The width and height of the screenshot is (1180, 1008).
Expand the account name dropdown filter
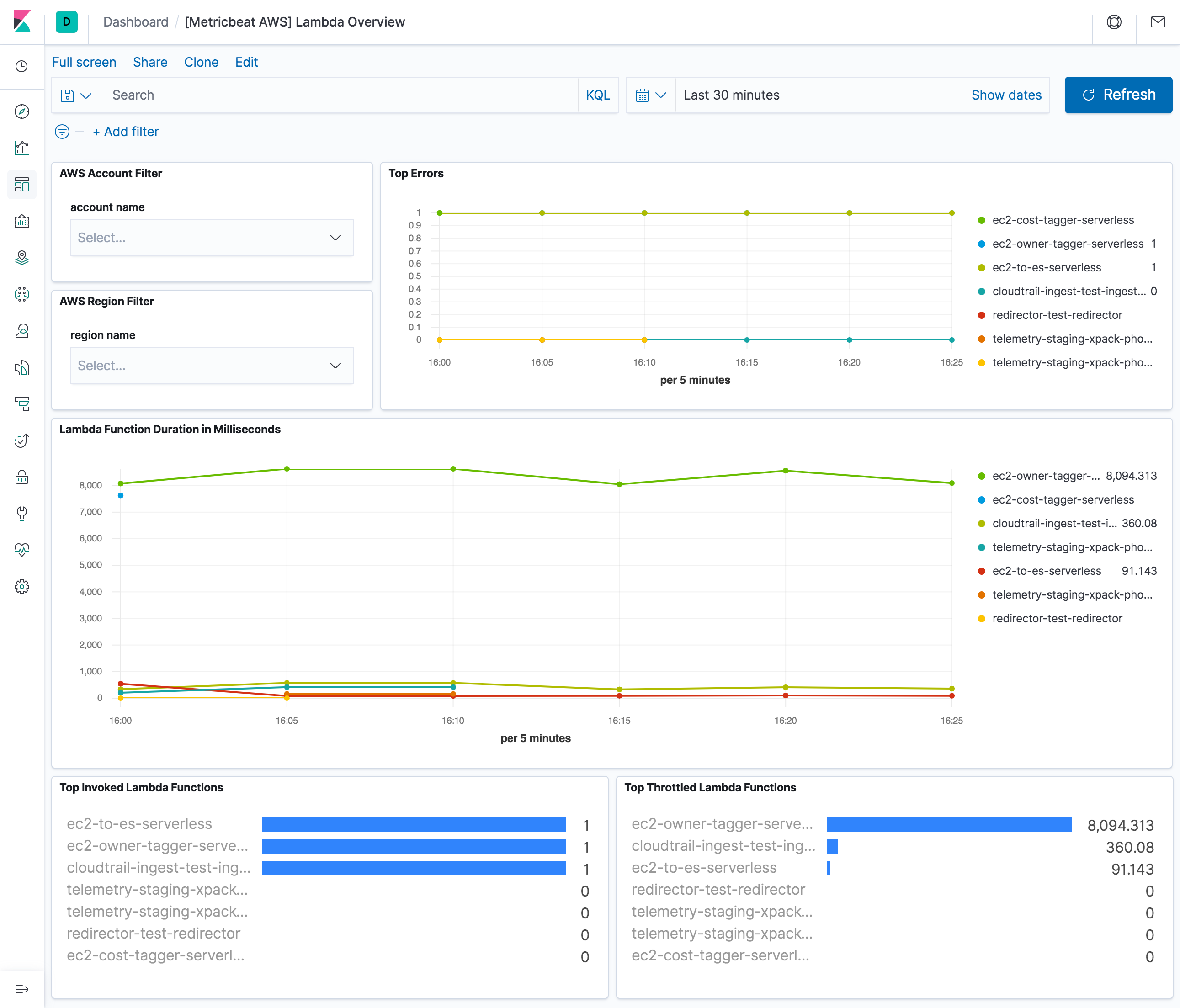pos(210,238)
